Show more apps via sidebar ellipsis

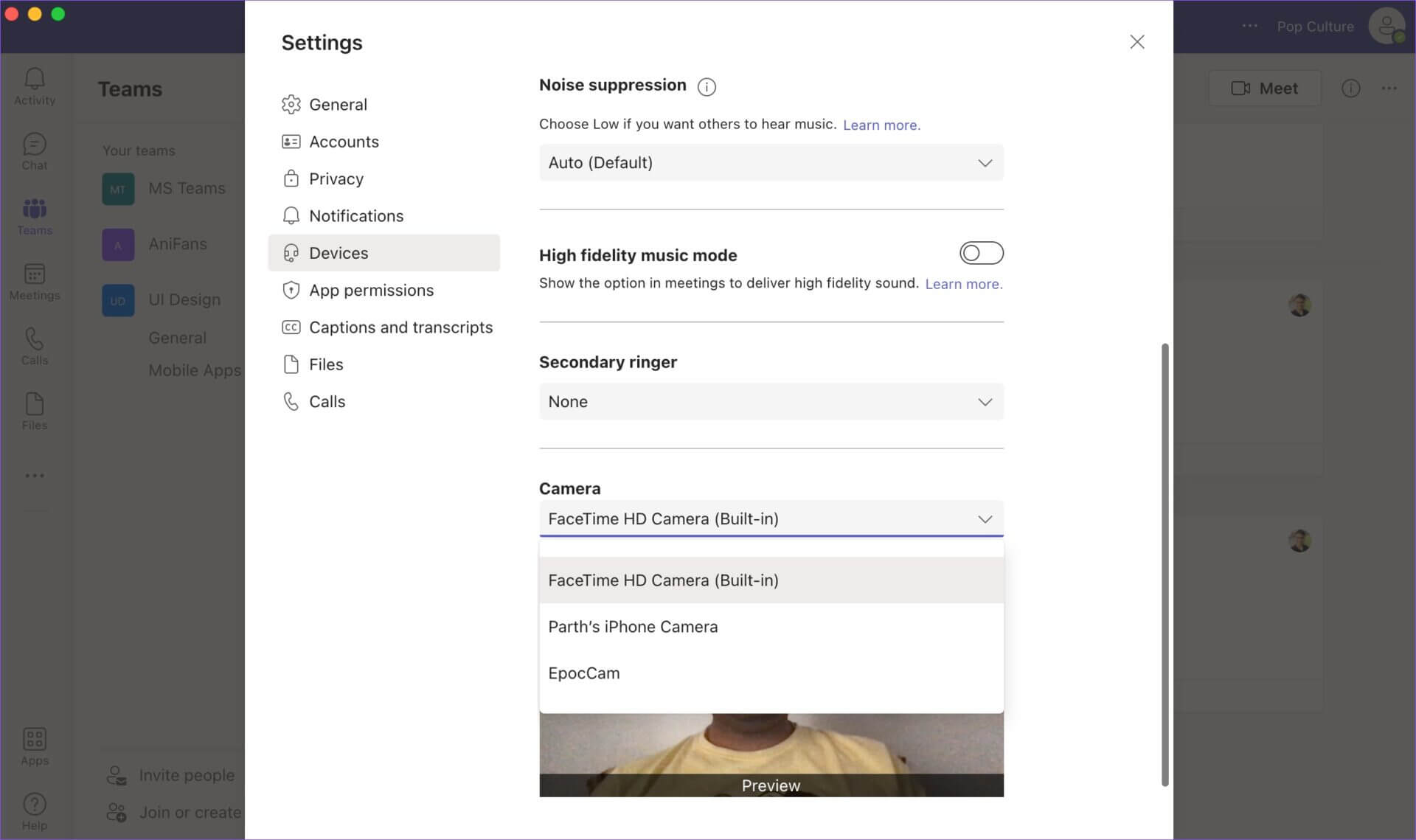click(35, 476)
